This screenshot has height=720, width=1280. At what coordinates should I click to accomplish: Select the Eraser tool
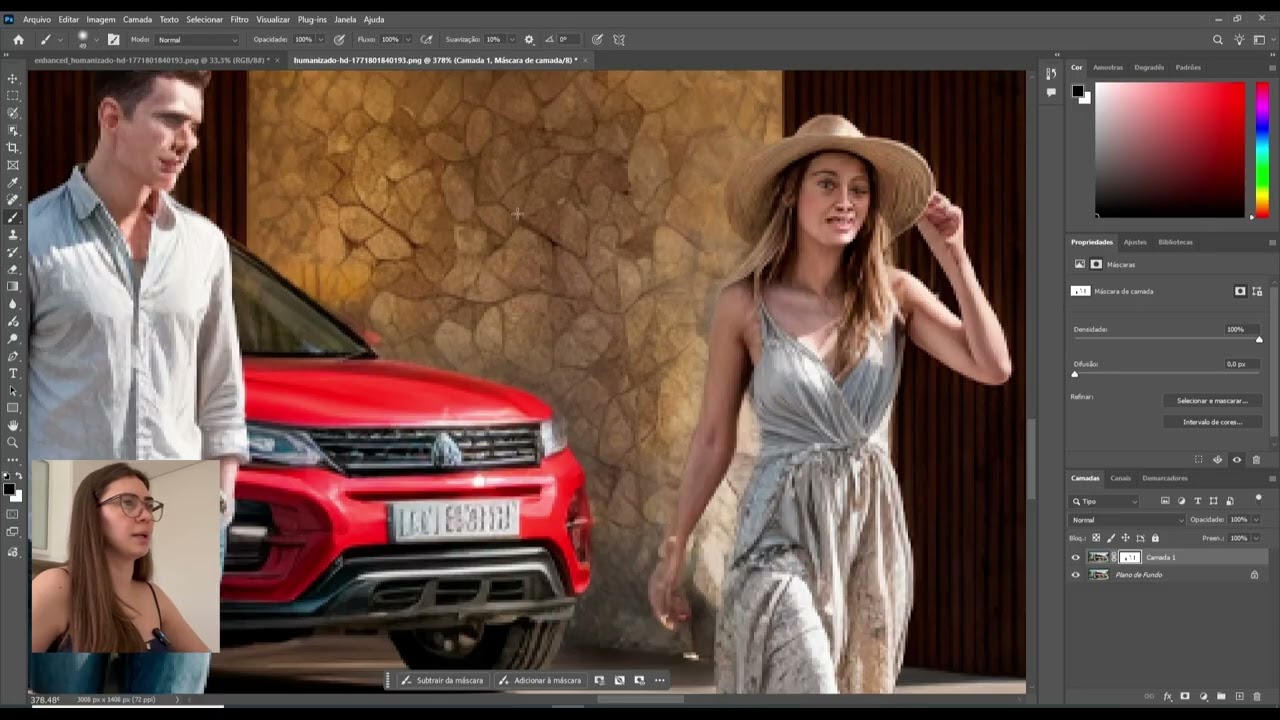13,269
